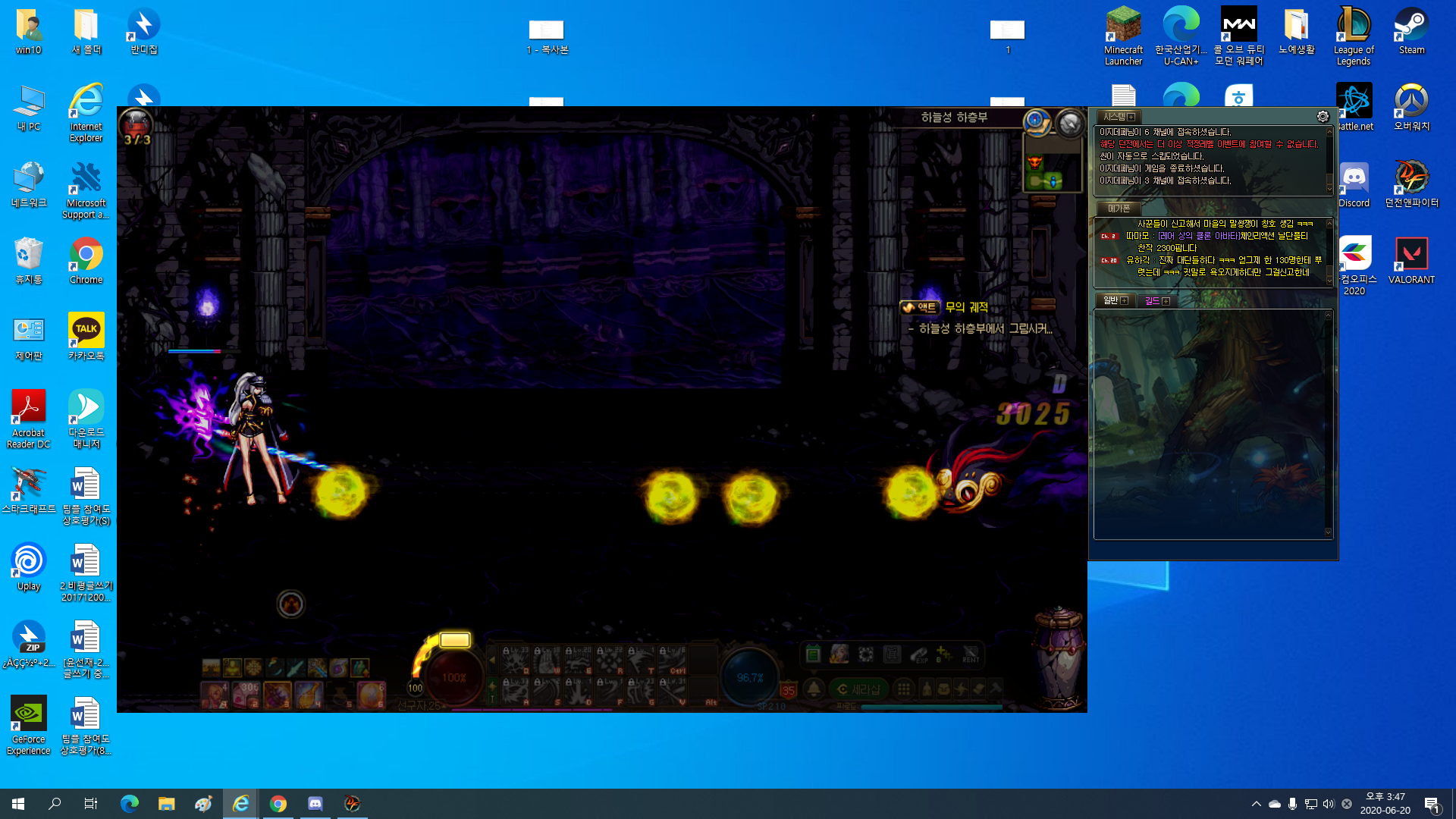Open the inventory bag icon in HUD
Screen dimensions: 1456x819
coord(943,689)
